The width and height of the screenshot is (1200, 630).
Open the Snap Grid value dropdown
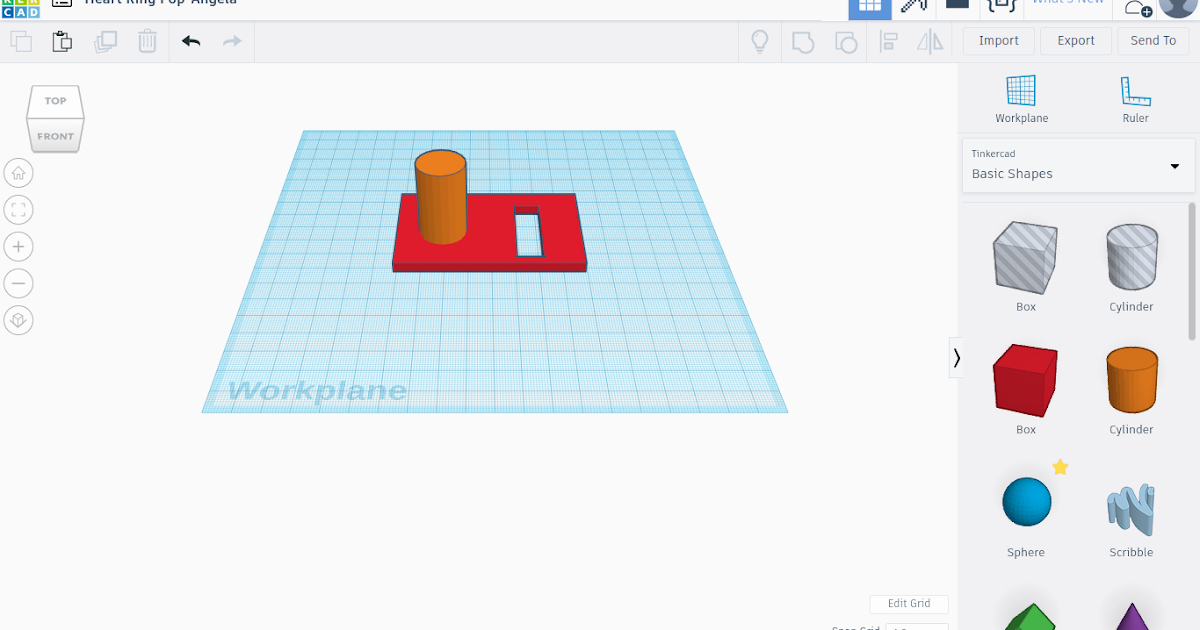pyautogui.click(x=917, y=627)
